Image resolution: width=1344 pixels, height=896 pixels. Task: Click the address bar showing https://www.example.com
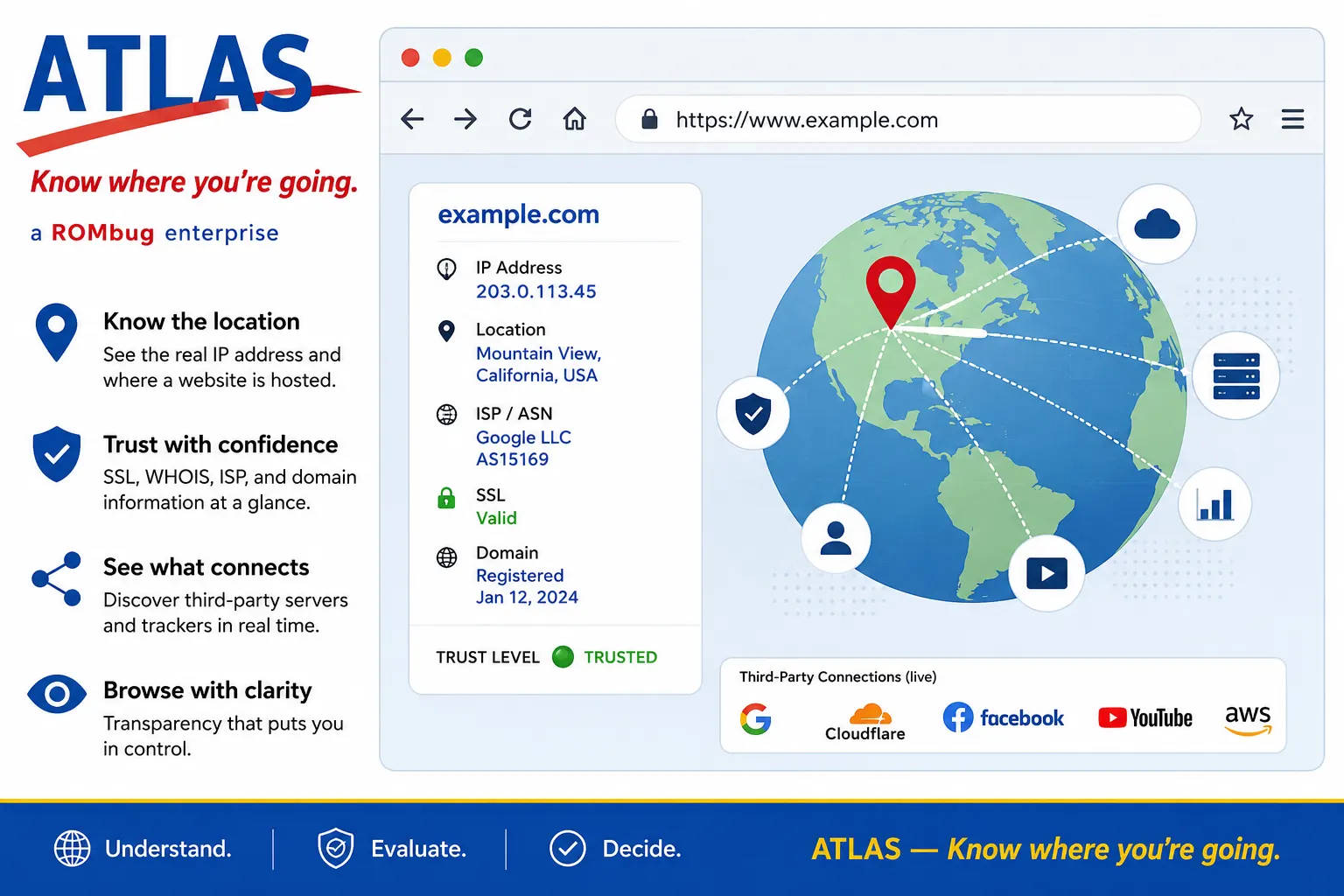coord(908,119)
